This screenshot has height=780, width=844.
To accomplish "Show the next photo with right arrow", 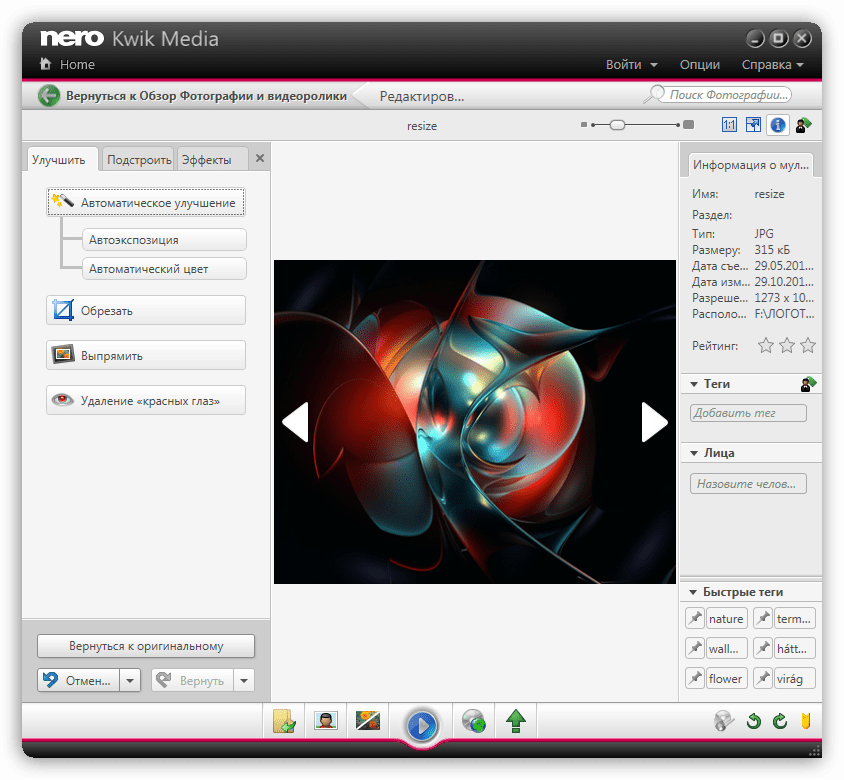I will (x=654, y=422).
